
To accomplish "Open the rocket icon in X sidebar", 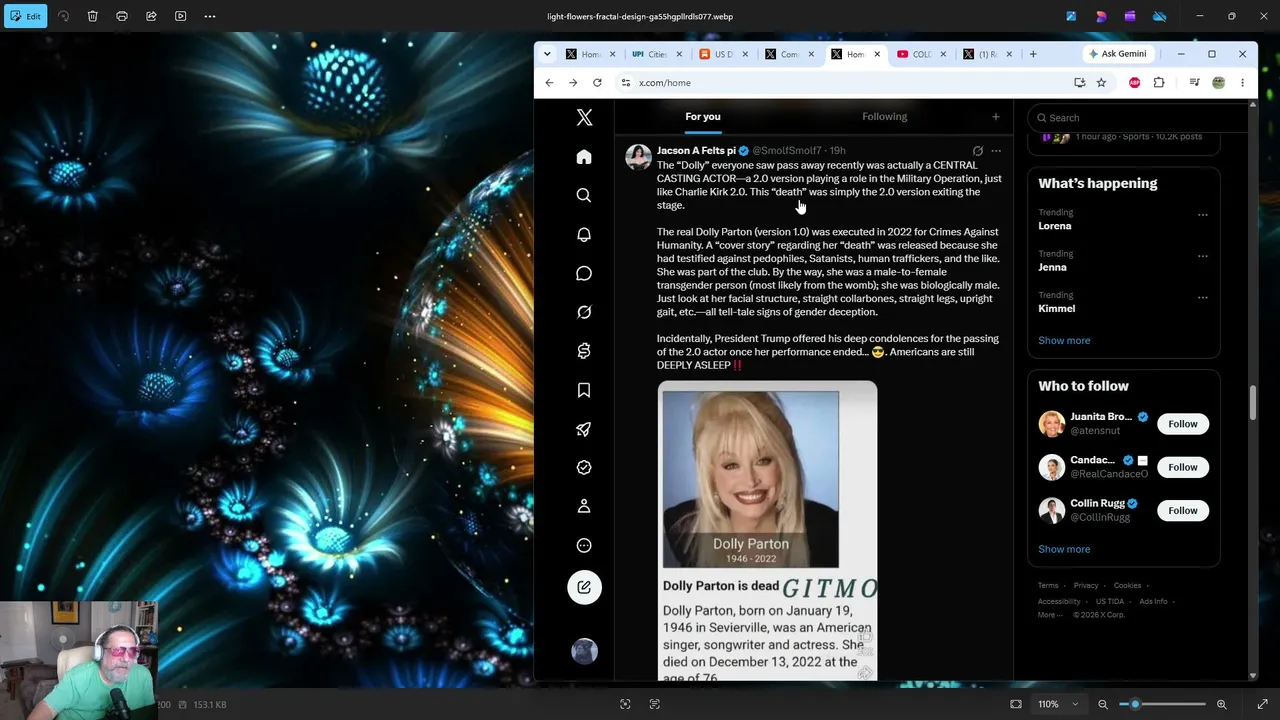I will click(x=584, y=429).
